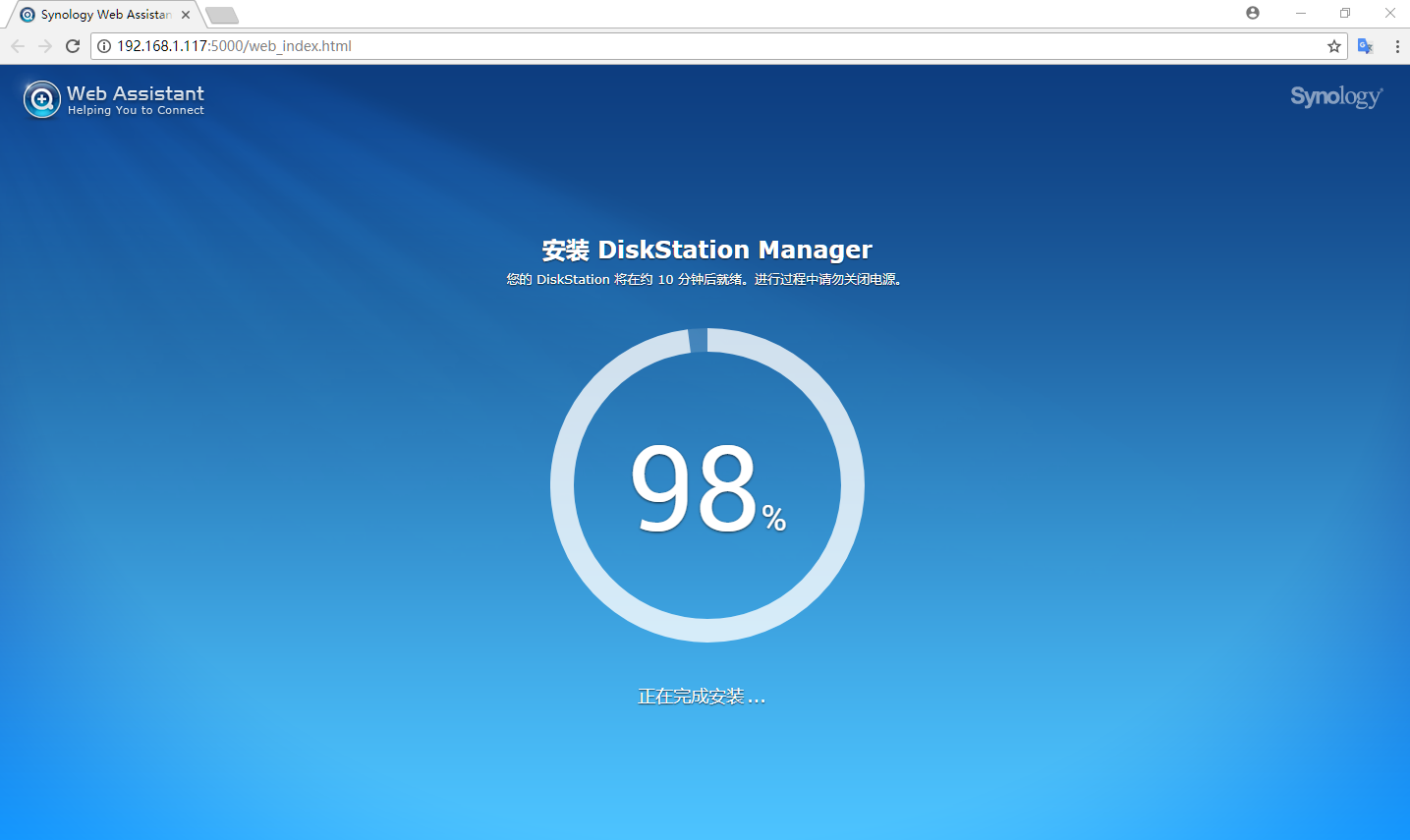
Task: Click the 'Helping You to Connect' tagline
Action: 136,110
